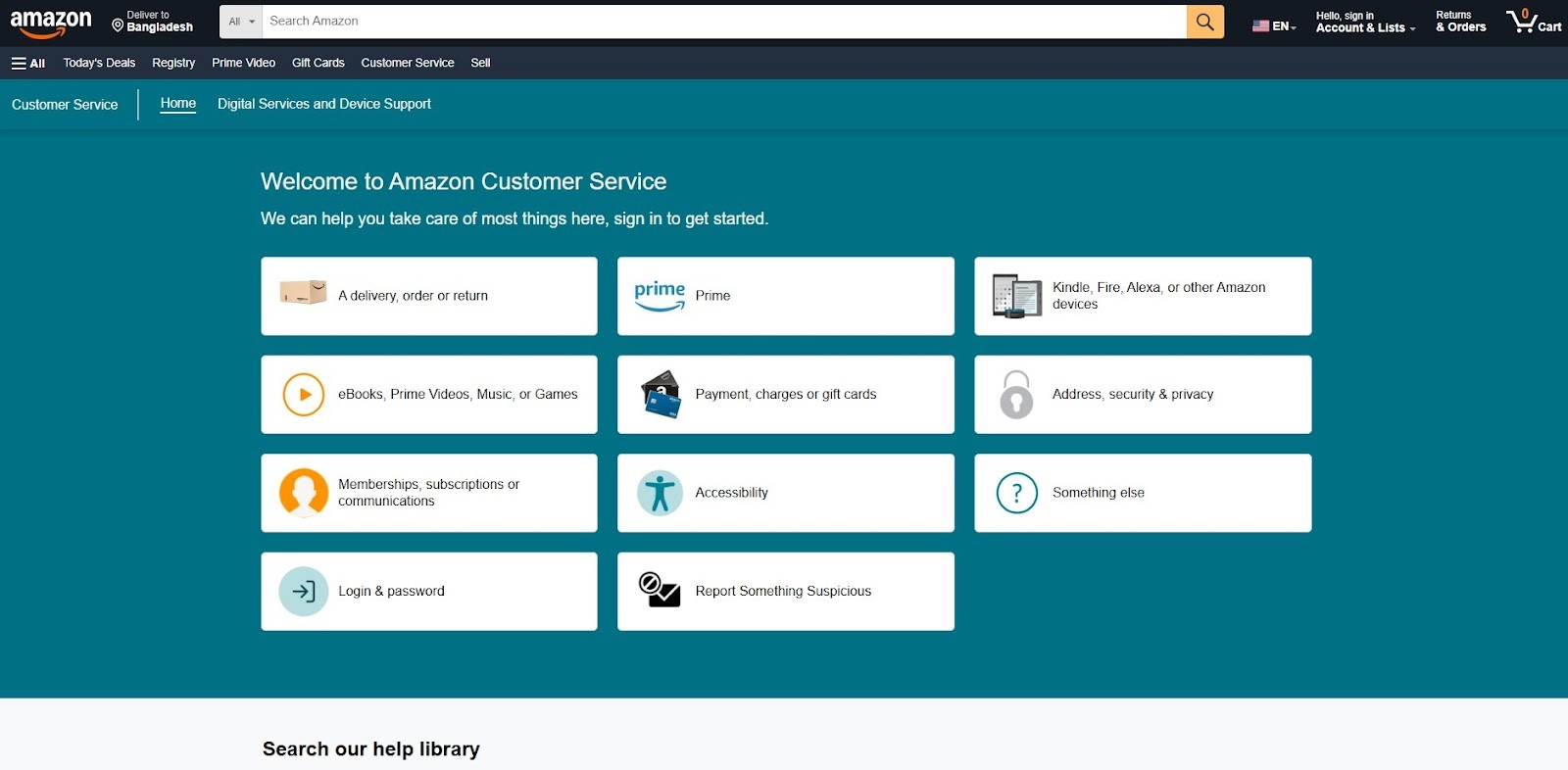Viewport: 1568px width, 770px height.
Task: Click the payment cards icon
Action: pos(661,394)
